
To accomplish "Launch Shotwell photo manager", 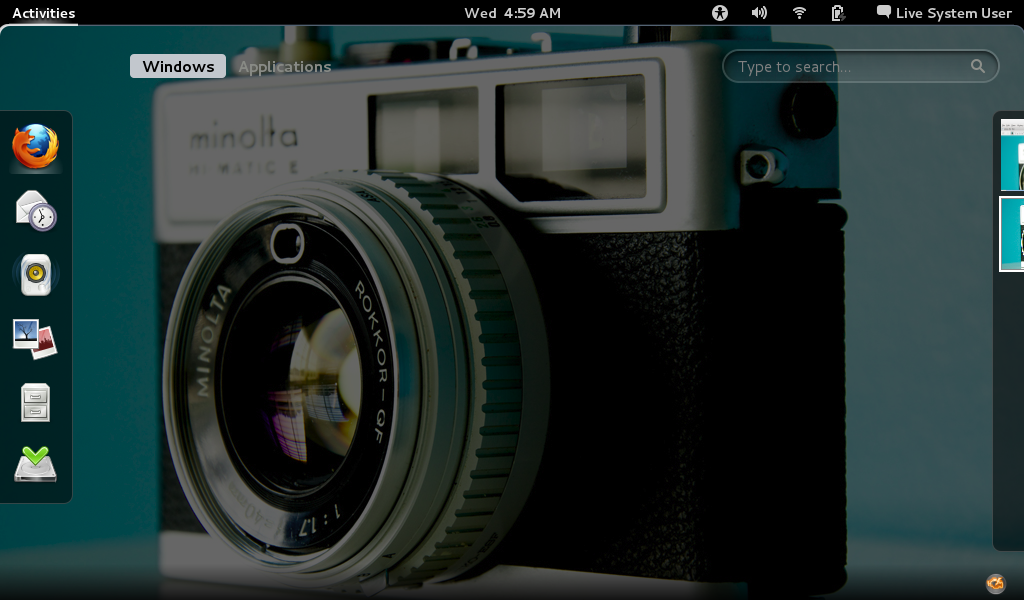I will (x=35, y=339).
